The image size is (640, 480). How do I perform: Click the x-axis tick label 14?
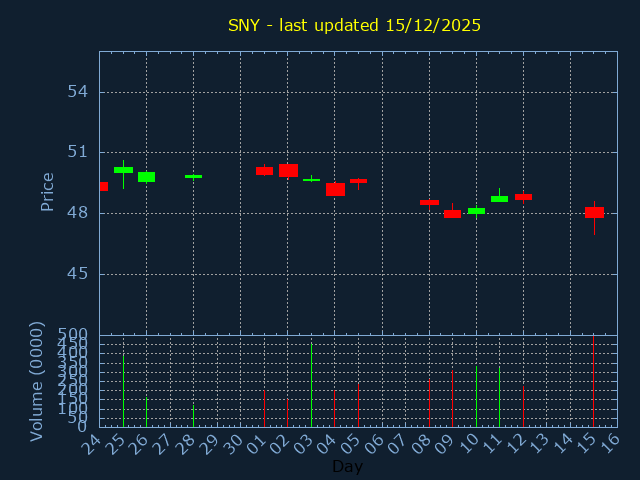564,444
